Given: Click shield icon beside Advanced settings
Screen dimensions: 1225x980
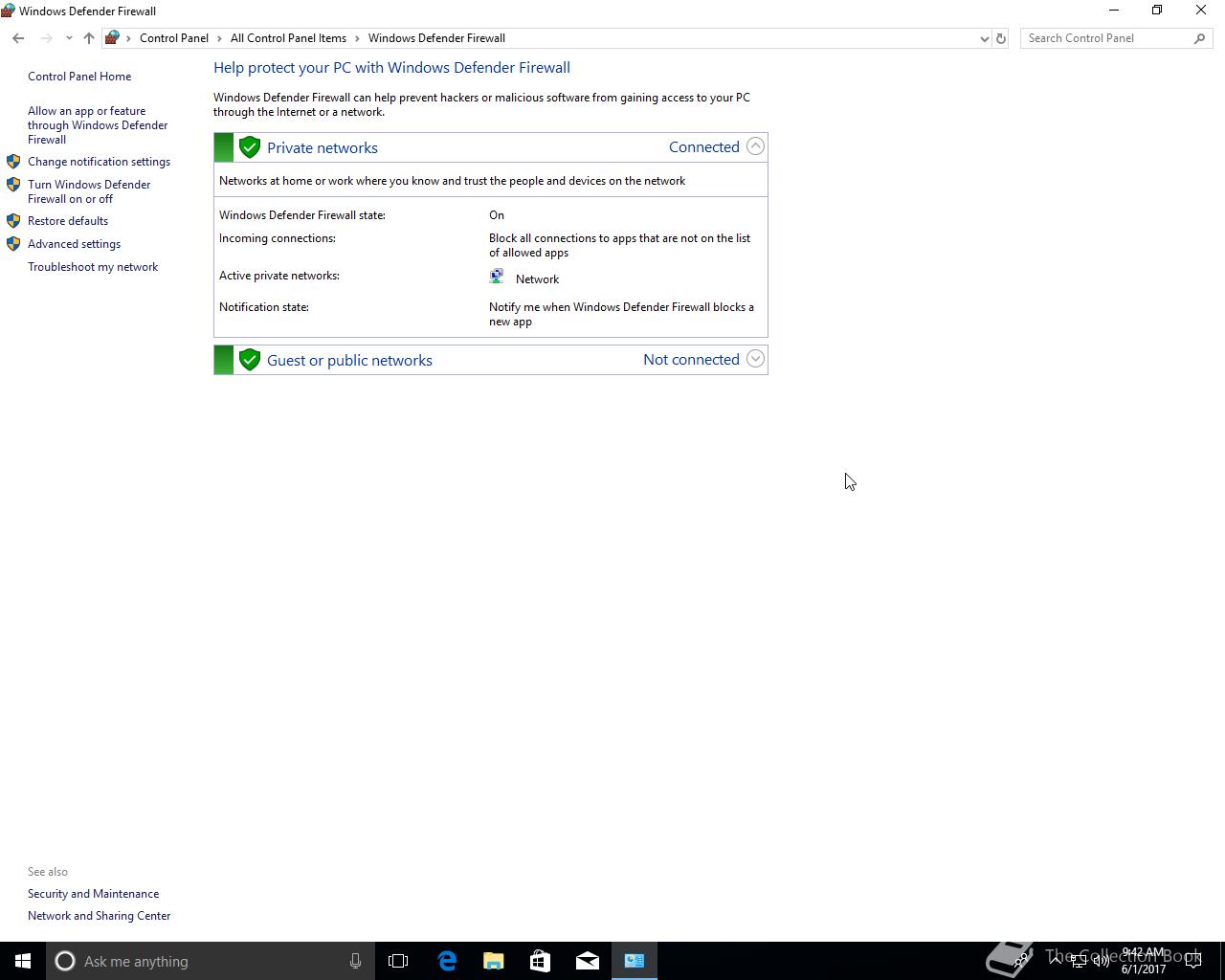Looking at the screenshot, I should pos(13,244).
